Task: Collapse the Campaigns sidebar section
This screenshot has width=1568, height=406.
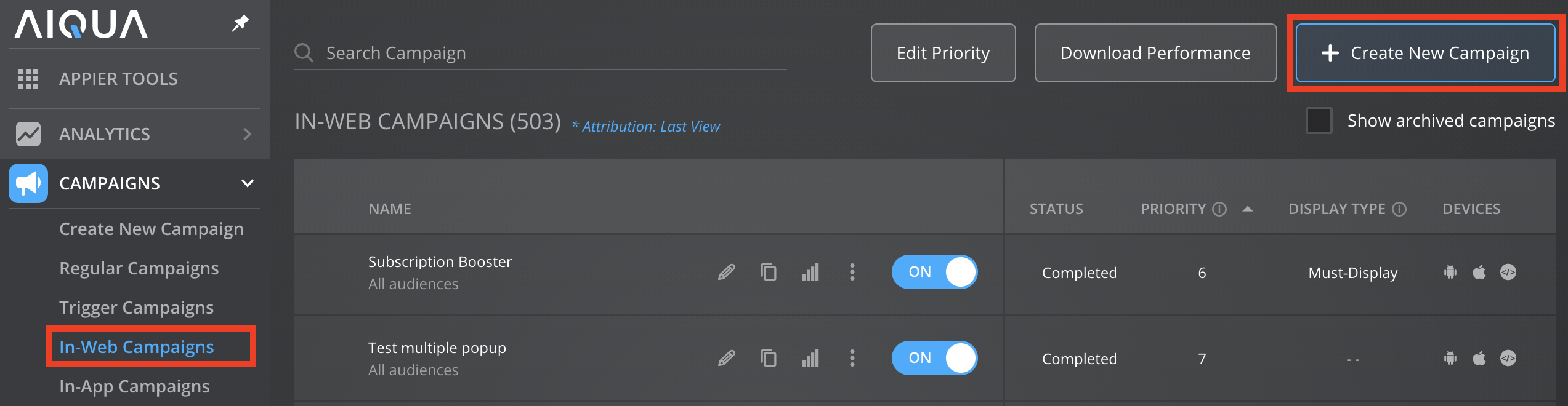Action: tap(248, 183)
